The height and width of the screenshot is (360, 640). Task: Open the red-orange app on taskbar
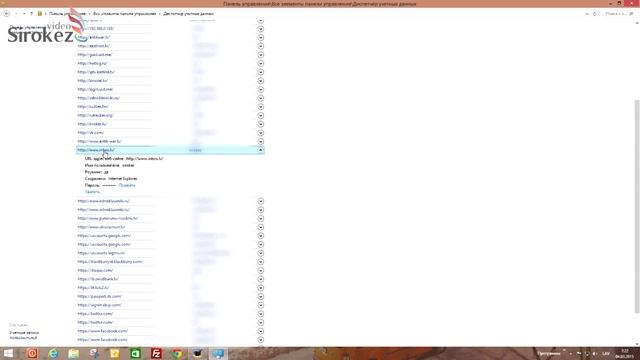coord(32,353)
